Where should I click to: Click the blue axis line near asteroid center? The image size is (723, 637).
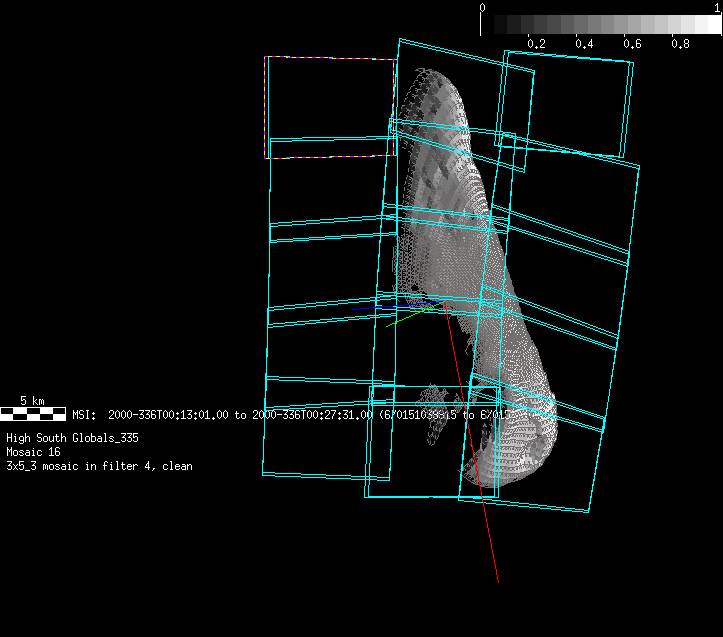click(x=418, y=301)
